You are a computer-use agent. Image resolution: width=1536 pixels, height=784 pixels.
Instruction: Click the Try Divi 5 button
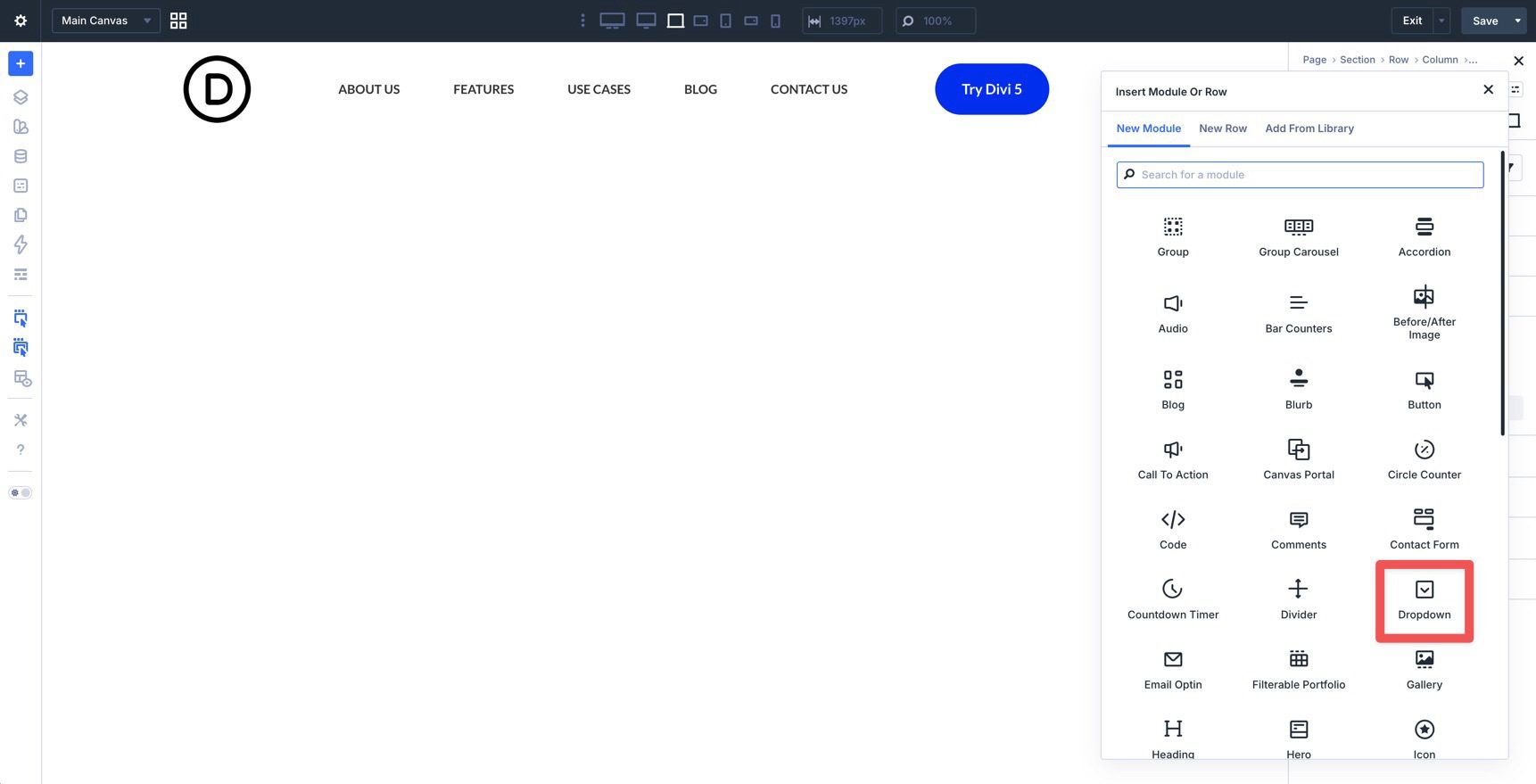(x=992, y=89)
